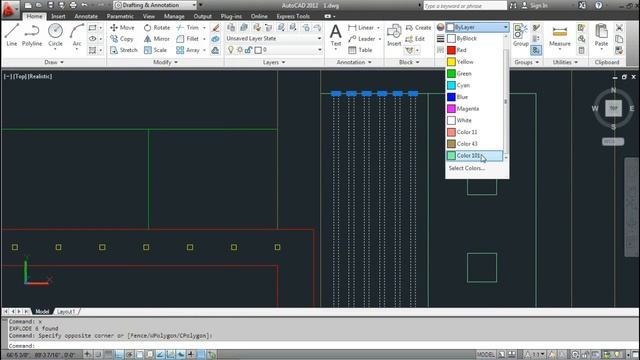
Task: Click the ViewCube TOP face
Action: pos(613,108)
